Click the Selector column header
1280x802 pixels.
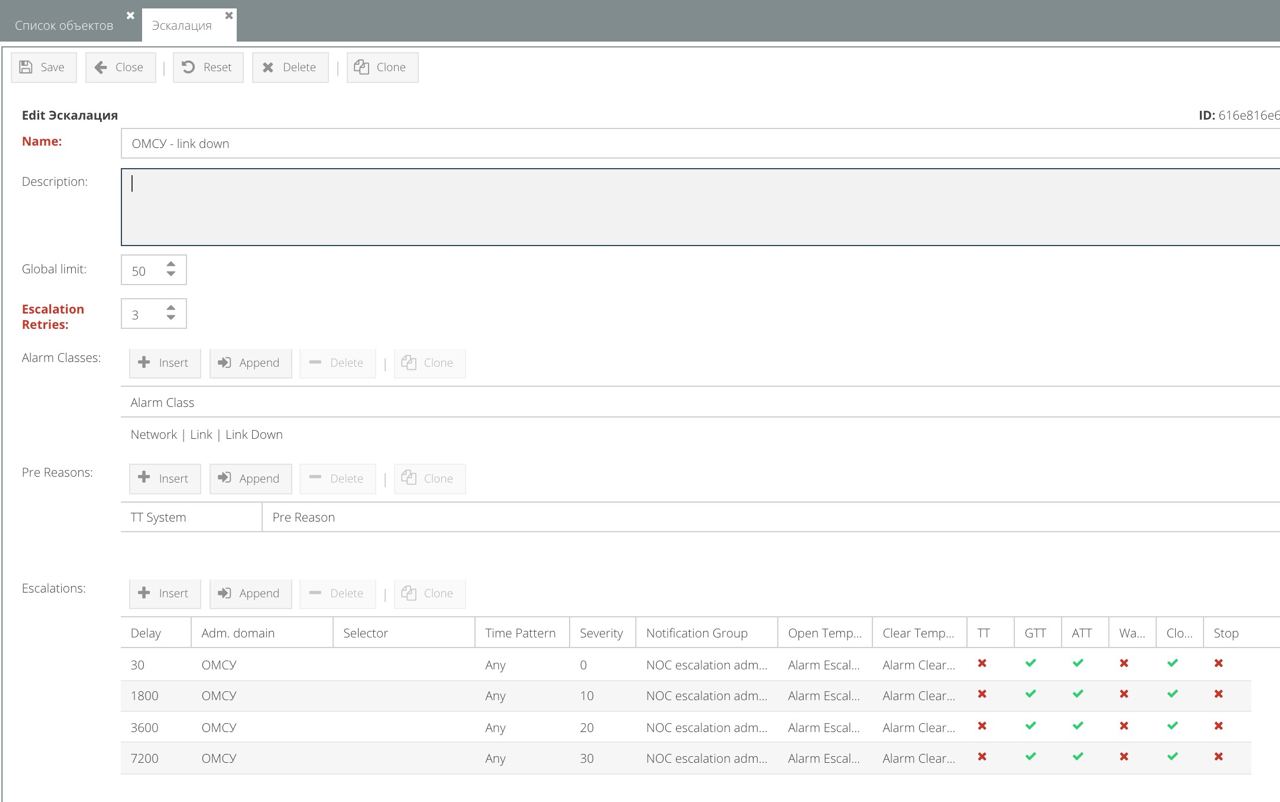click(404, 633)
